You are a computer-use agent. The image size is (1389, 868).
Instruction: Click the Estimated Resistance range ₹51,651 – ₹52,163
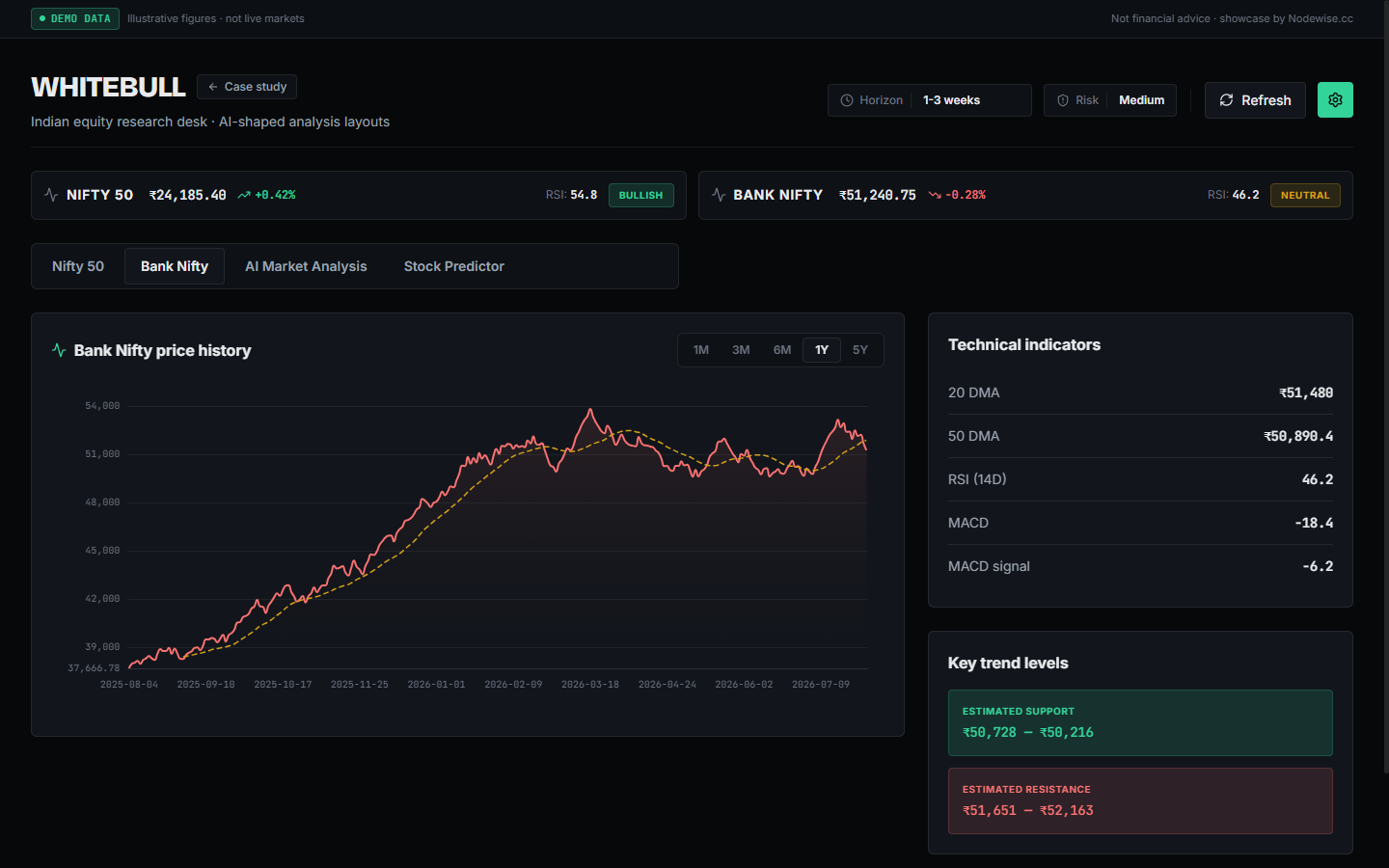point(1028,810)
